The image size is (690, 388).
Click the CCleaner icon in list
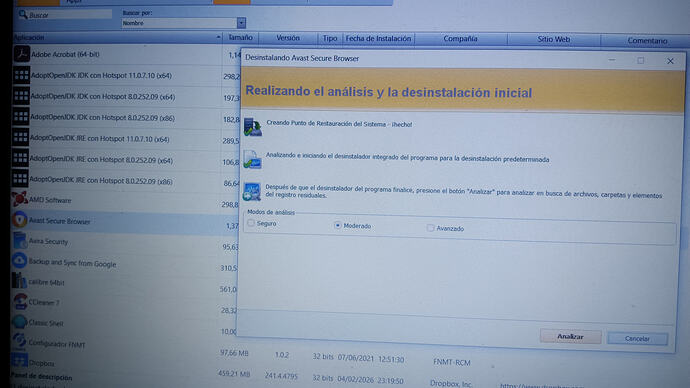coord(19,301)
